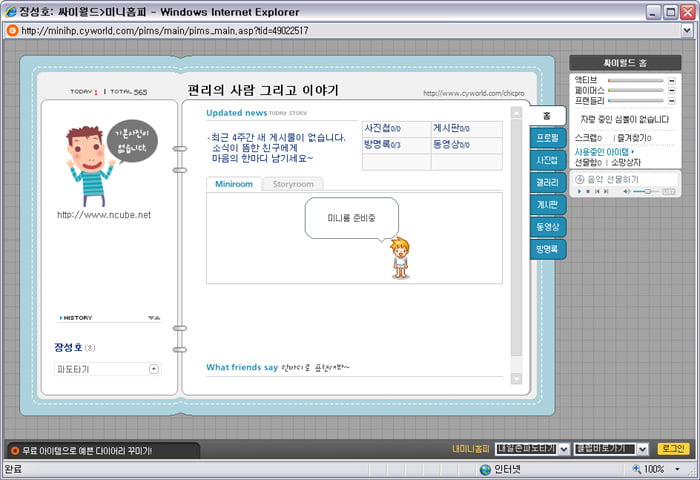The height and width of the screenshot is (480, 700).
Task: Click the Internet Explorer title bar icon
Action: coord(10,12)
